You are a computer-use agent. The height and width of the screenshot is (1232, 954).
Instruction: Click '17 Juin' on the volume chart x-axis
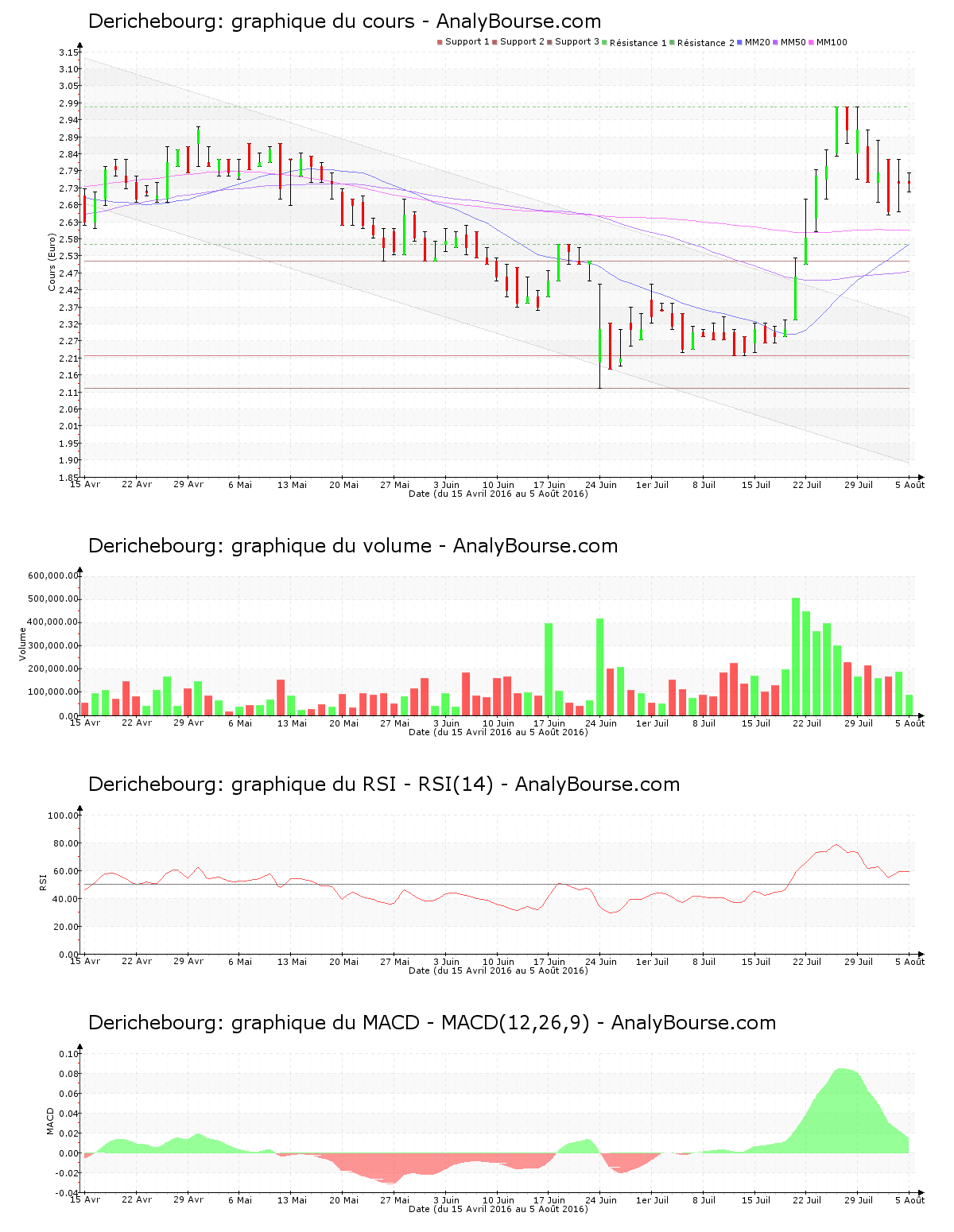pos(549,723)
